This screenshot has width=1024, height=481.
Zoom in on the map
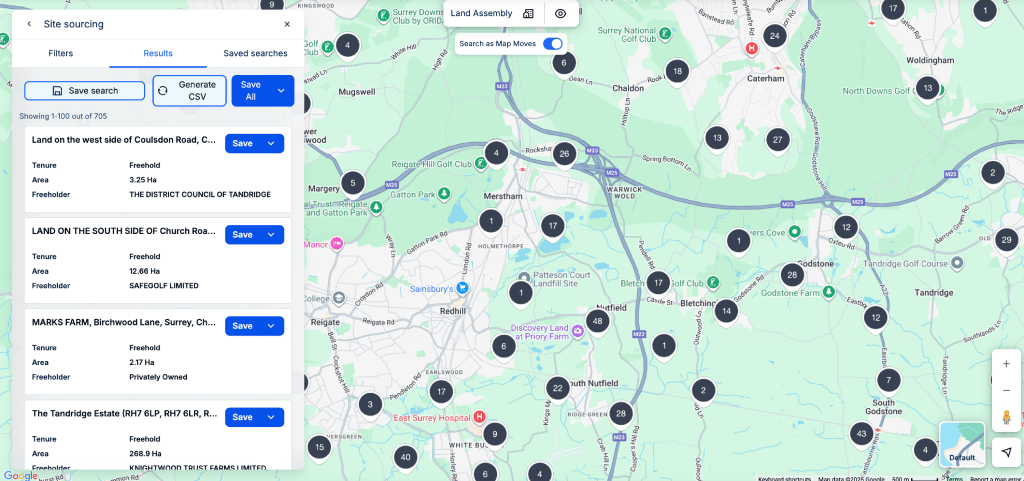tap(1006, 364)
